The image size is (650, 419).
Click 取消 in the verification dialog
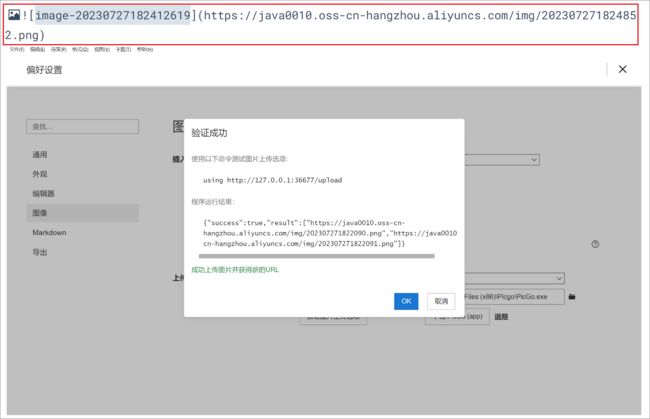click(441, 301)
